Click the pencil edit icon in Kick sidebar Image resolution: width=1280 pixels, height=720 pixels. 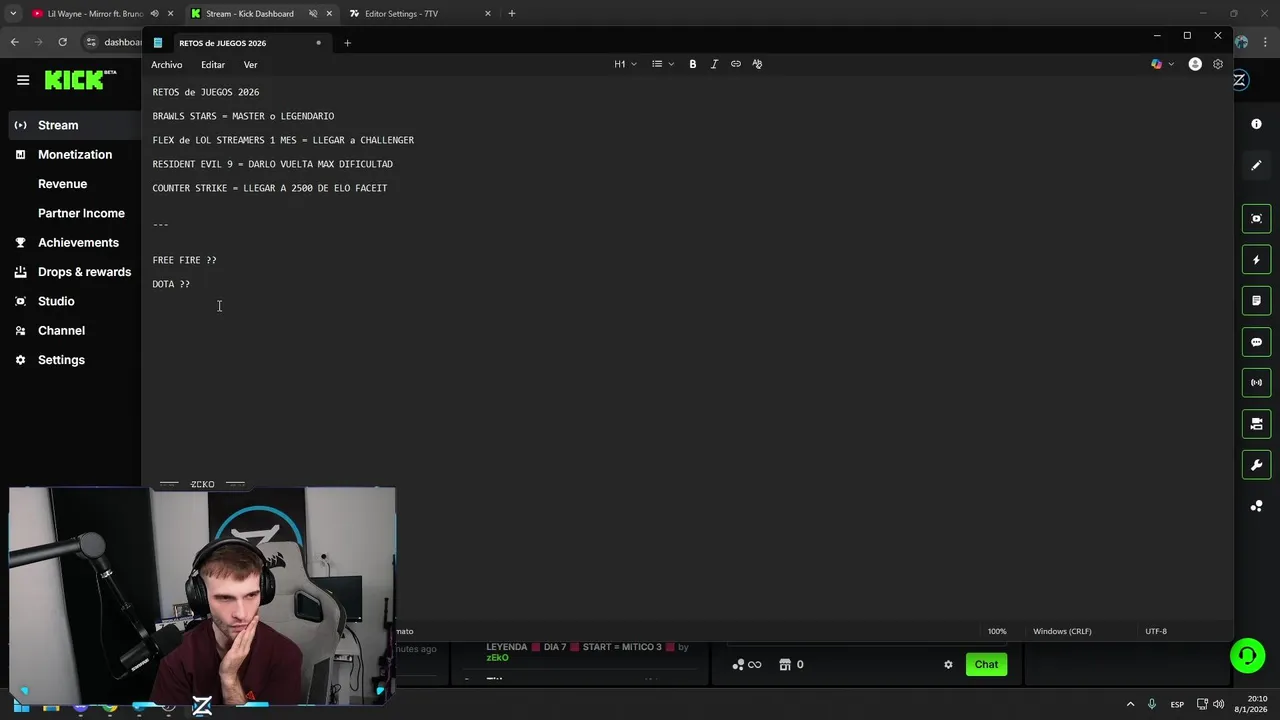click(x=1256, y=165)
